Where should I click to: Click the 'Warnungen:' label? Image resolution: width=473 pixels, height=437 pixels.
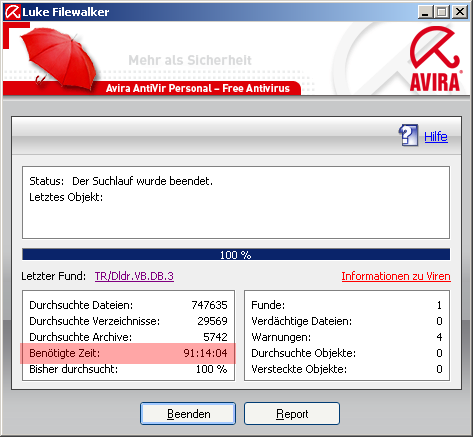[x=281, y=337]
